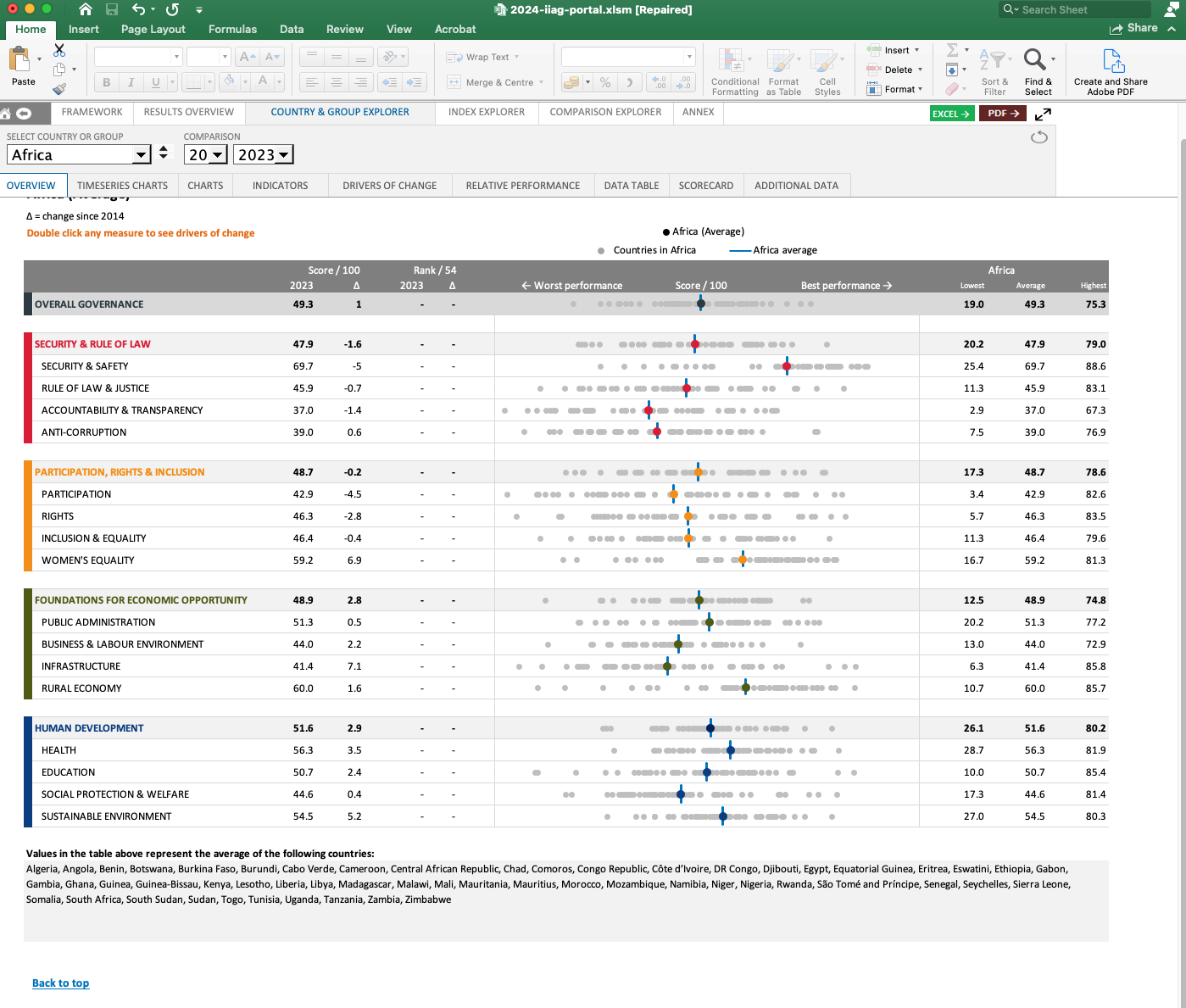1186x1008 pixels.
Task: Apply percent style format
Action: coord(605,82)
